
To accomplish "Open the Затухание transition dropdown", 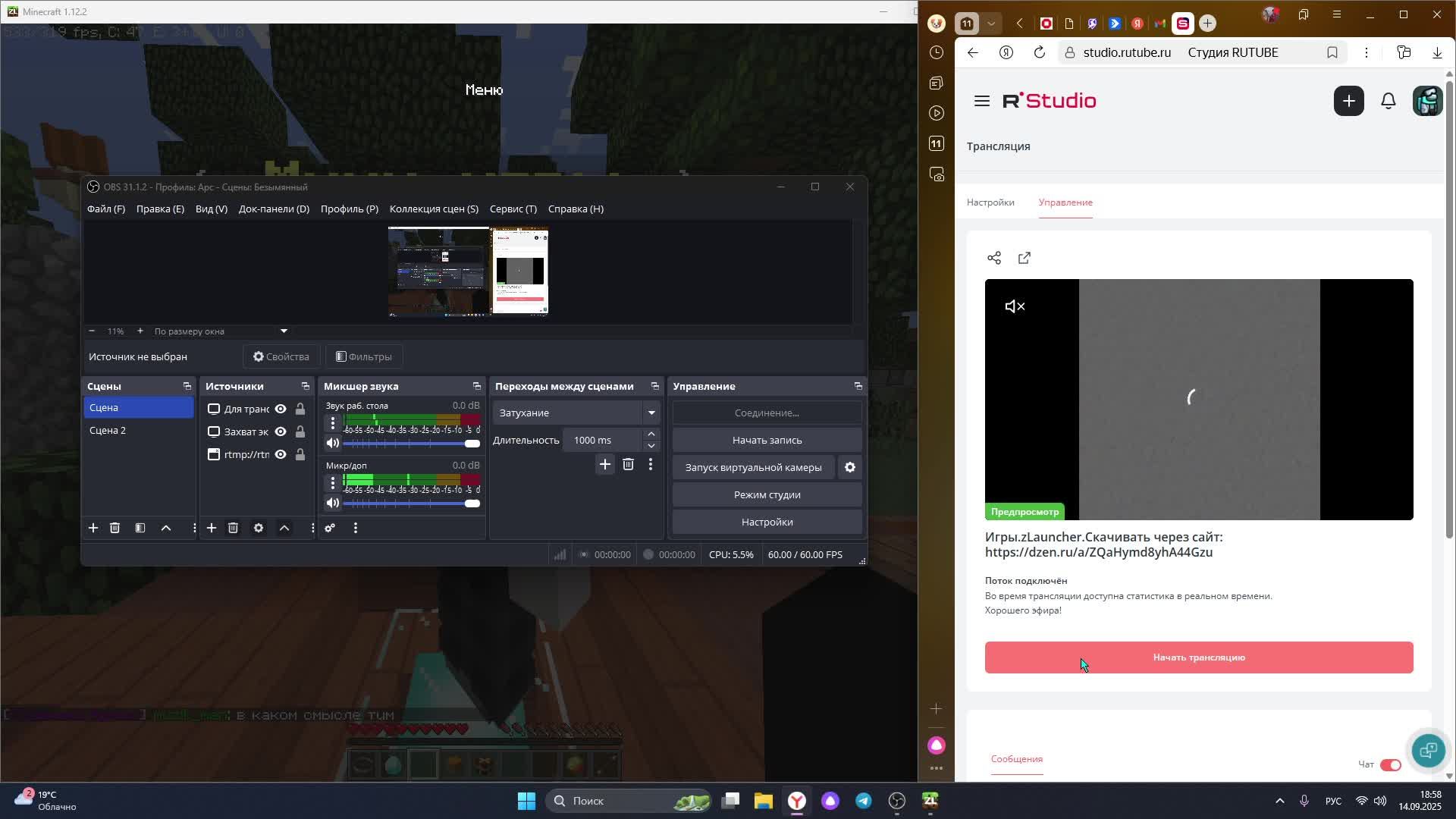I will click(651, 413).
